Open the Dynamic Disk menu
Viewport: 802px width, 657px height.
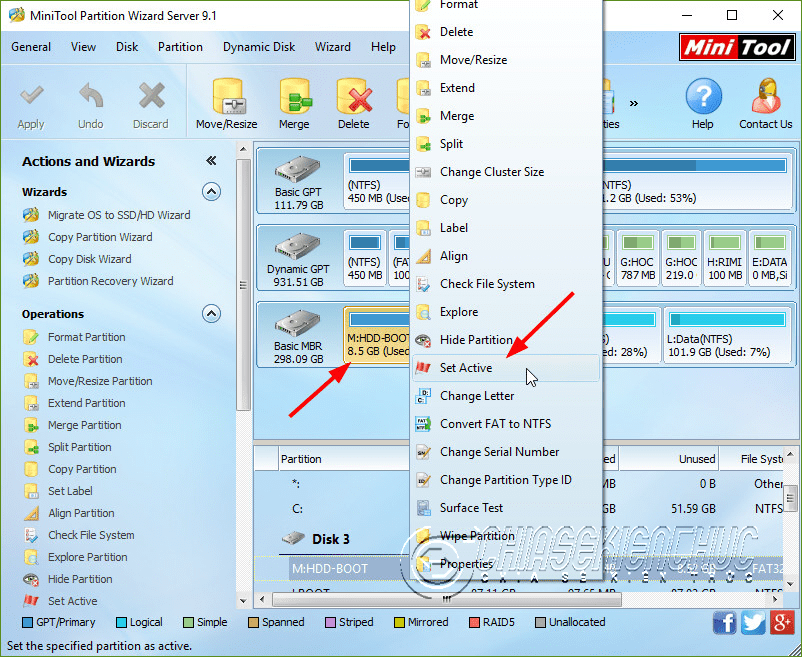[259, 47]
